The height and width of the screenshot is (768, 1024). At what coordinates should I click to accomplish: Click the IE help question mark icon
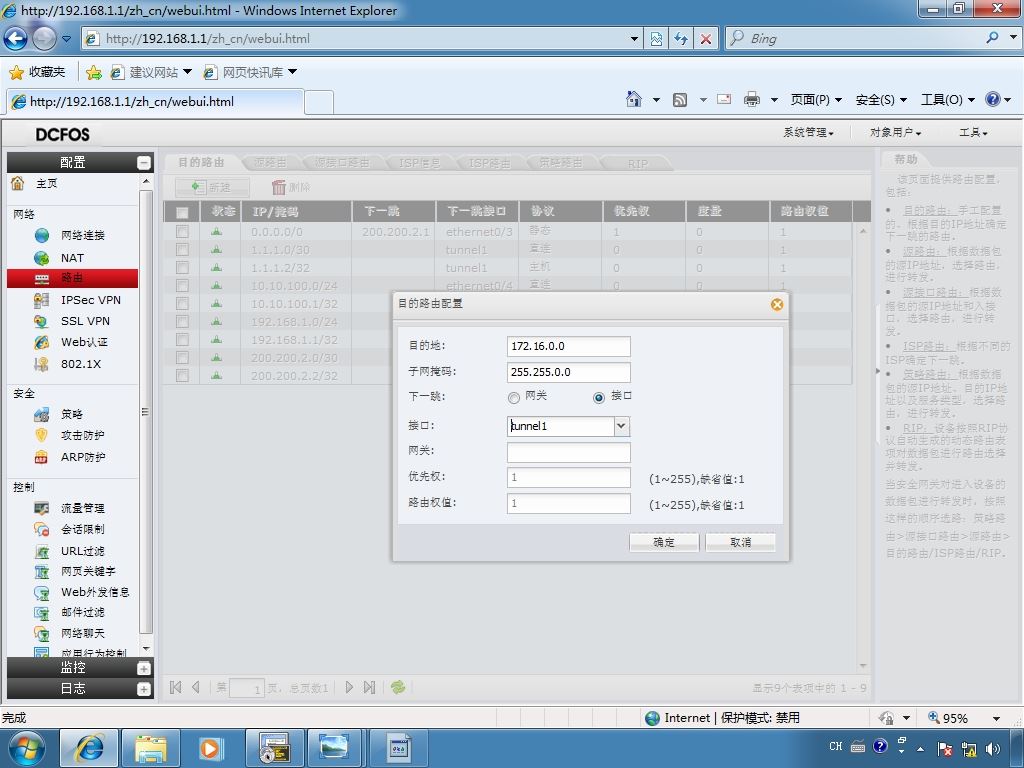tap(993, 99)
